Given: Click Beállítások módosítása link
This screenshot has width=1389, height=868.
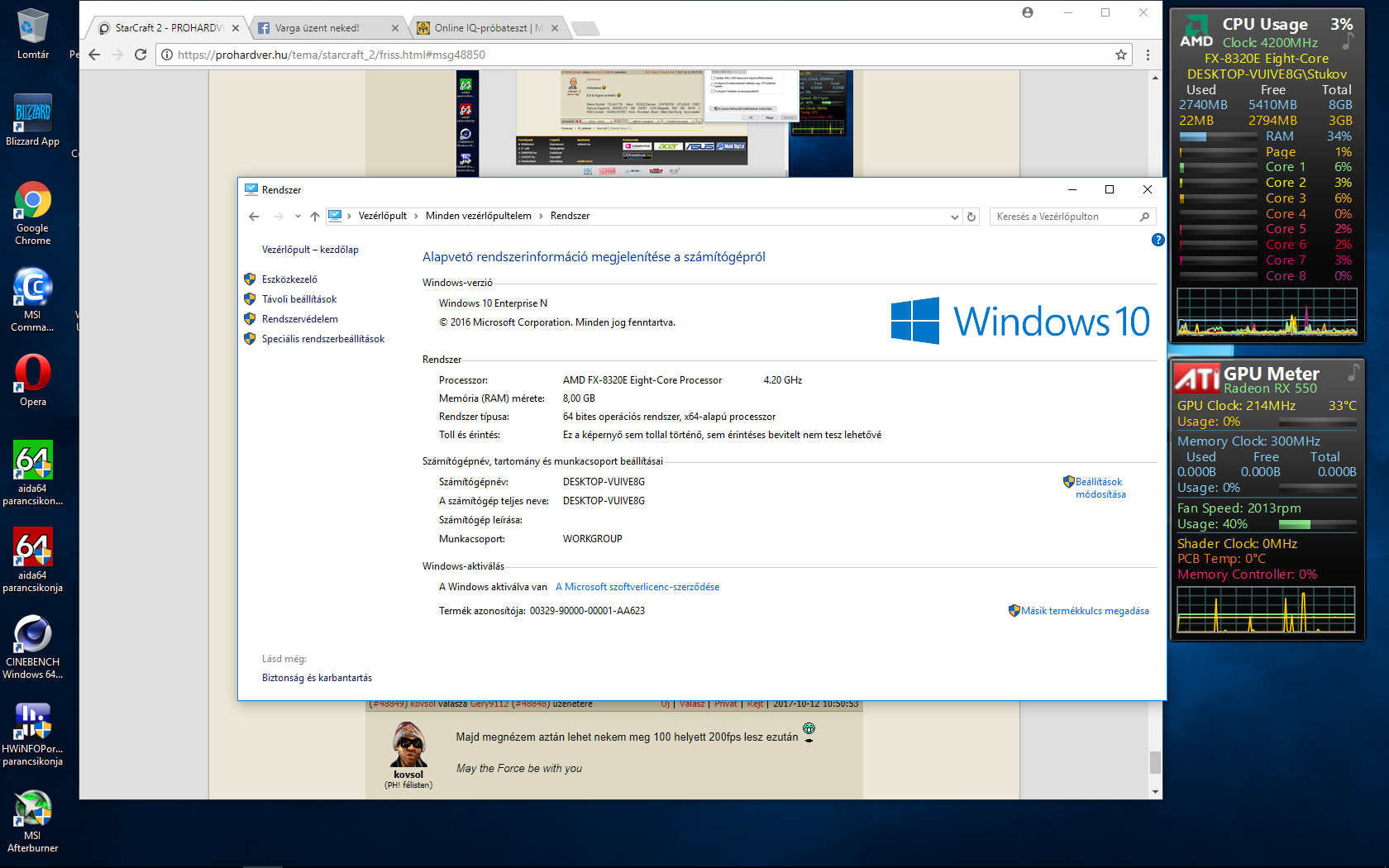Looking at the screenshot, I should coord(1100,488).
